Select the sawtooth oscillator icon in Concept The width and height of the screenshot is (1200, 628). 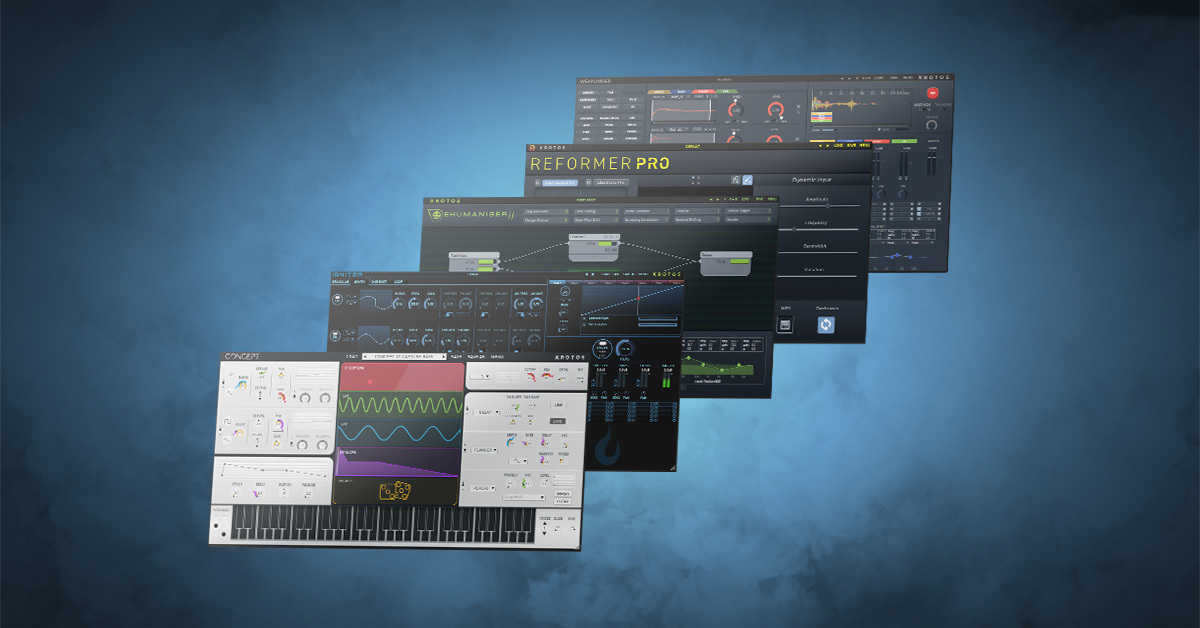(231, 374)
